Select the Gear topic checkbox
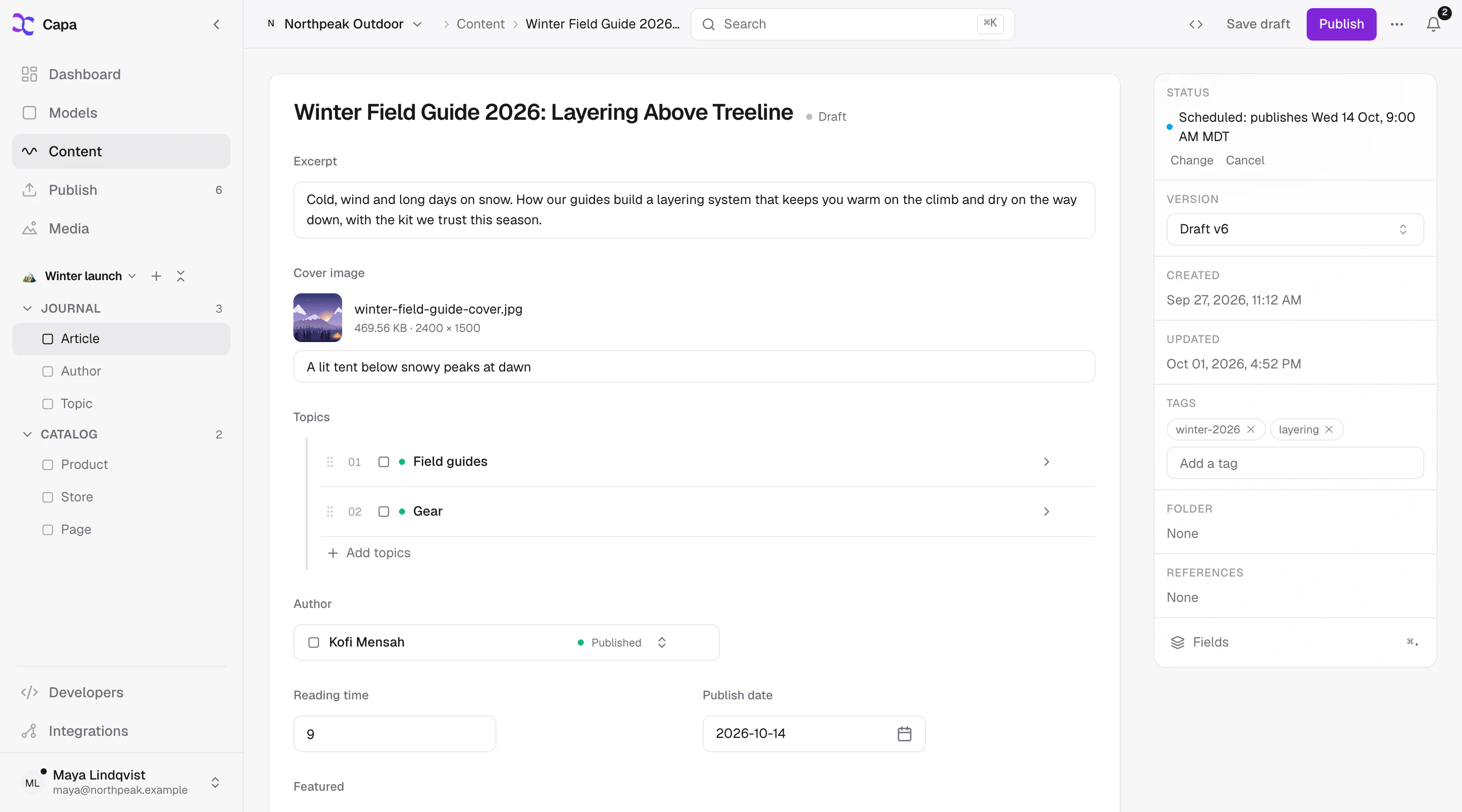1462x812 pixels. tap(384, 512)
